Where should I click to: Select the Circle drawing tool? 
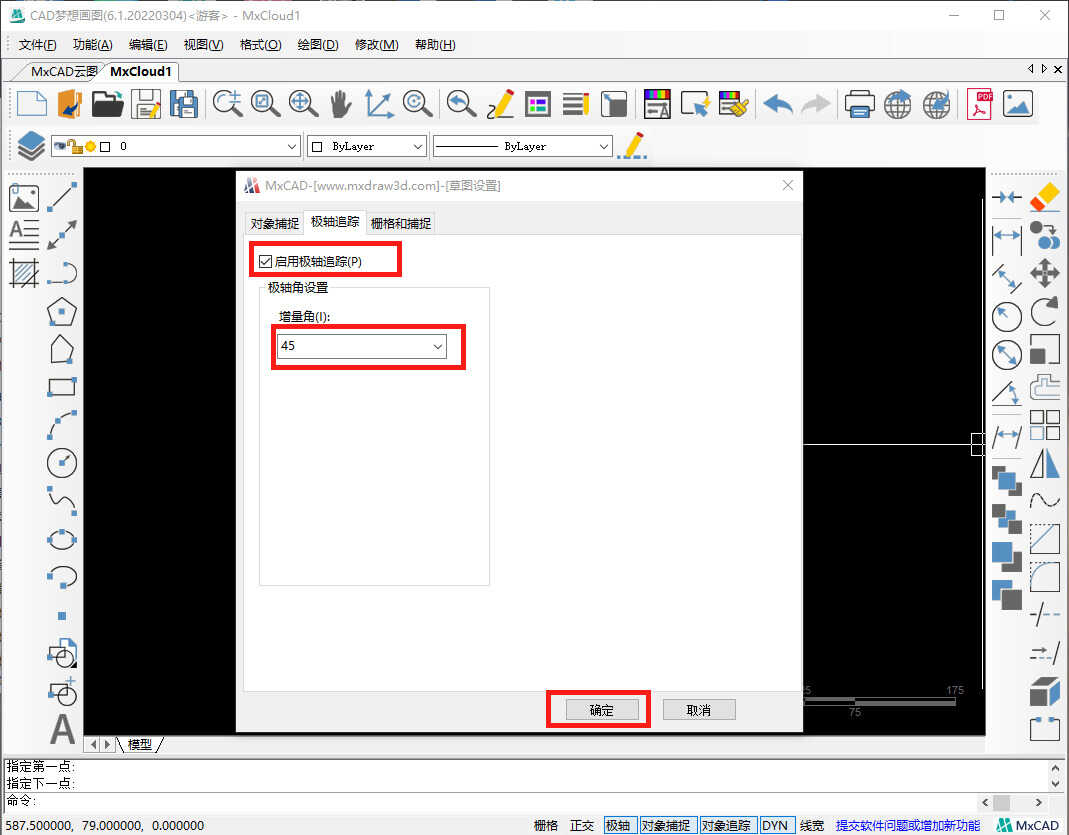[x=62, y=462]
